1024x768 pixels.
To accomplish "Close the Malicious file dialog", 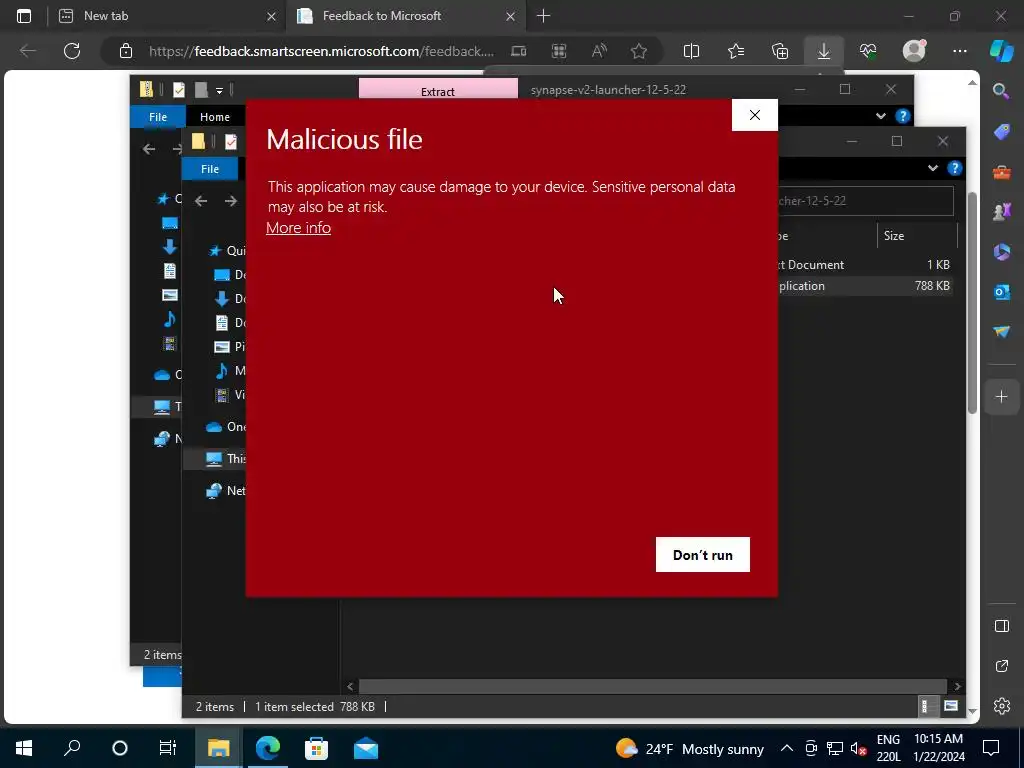I will [754, 115].
